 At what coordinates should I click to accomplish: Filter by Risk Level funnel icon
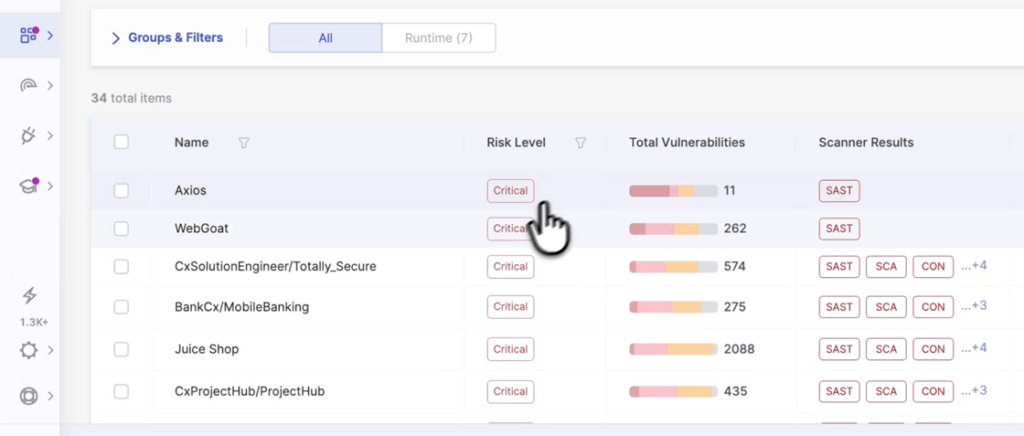pos(580,142)
